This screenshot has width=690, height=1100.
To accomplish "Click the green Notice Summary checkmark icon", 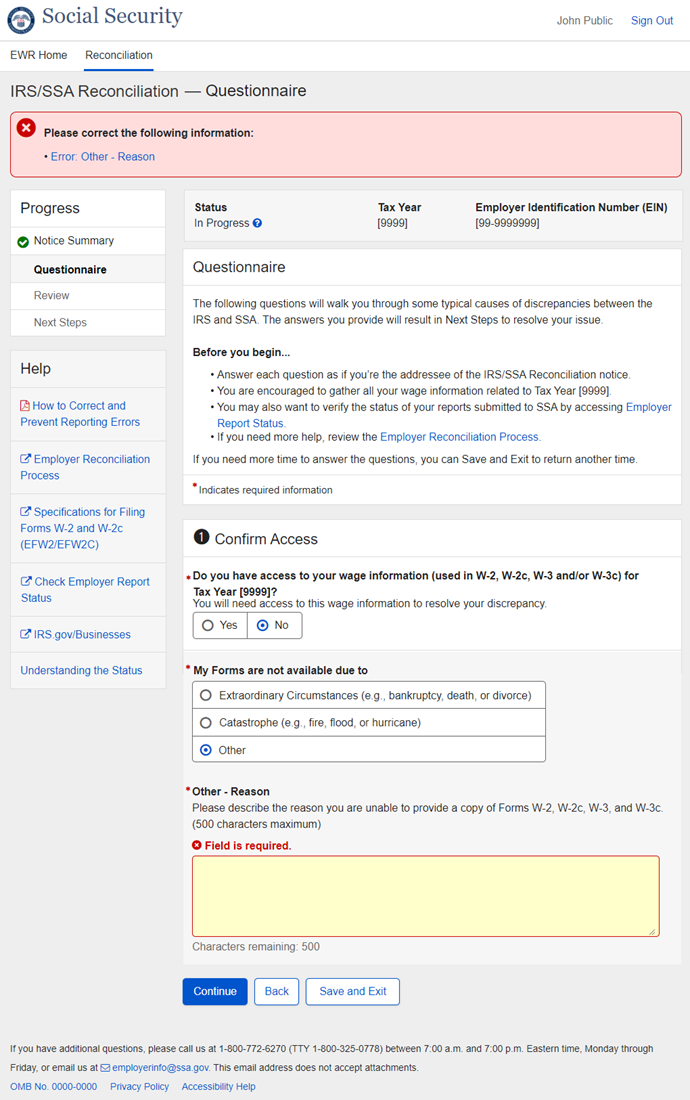I will point(23,242).
